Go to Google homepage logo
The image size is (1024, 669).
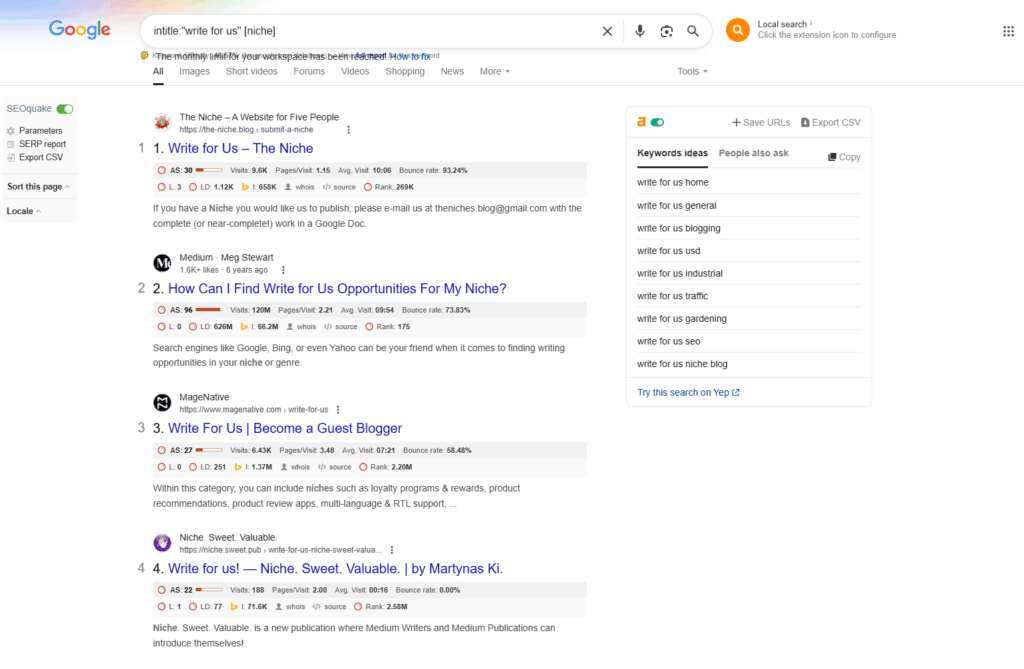80,29
